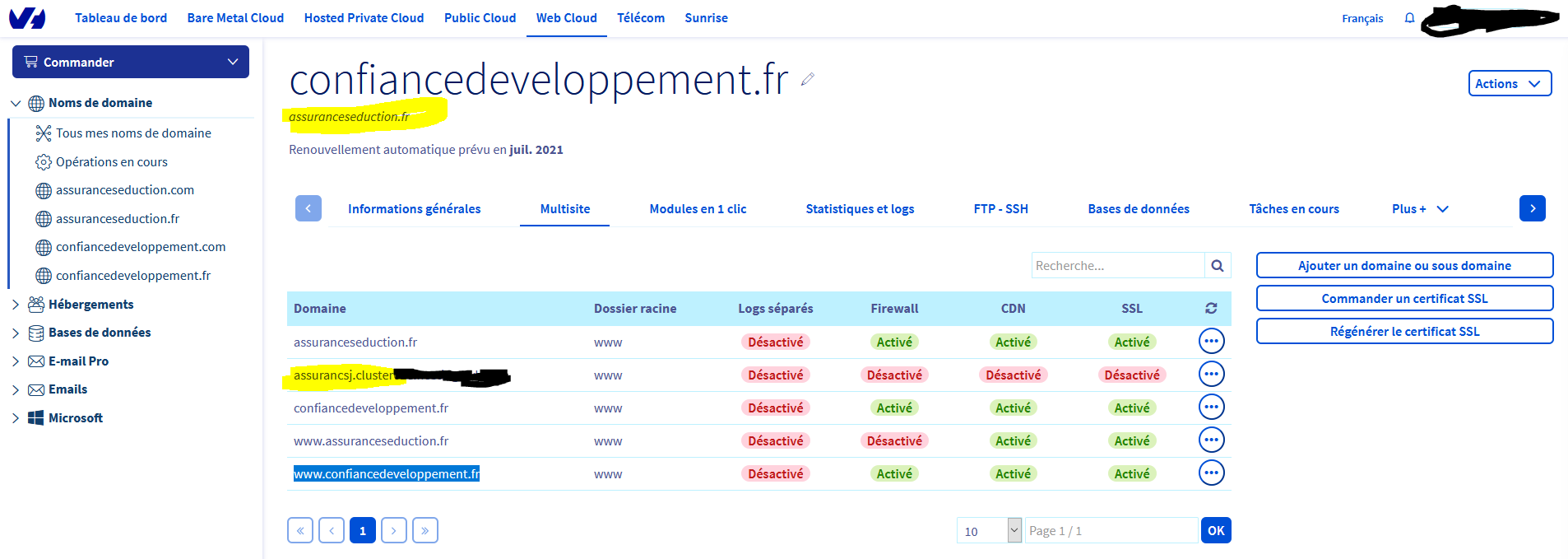Image resolution: width=1568 pixels, height=559 pixels.
Task: Click Ajouter un domaine ou sous domaine
Action: [x=1404, y=265]
